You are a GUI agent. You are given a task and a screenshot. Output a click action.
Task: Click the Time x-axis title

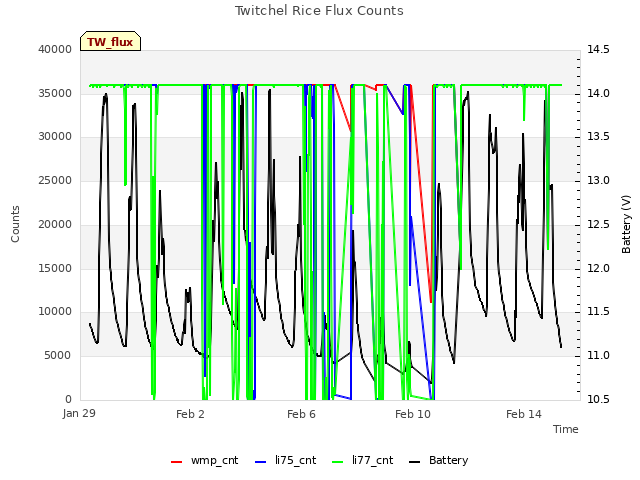pyautogui.click(x=566, y=429)
